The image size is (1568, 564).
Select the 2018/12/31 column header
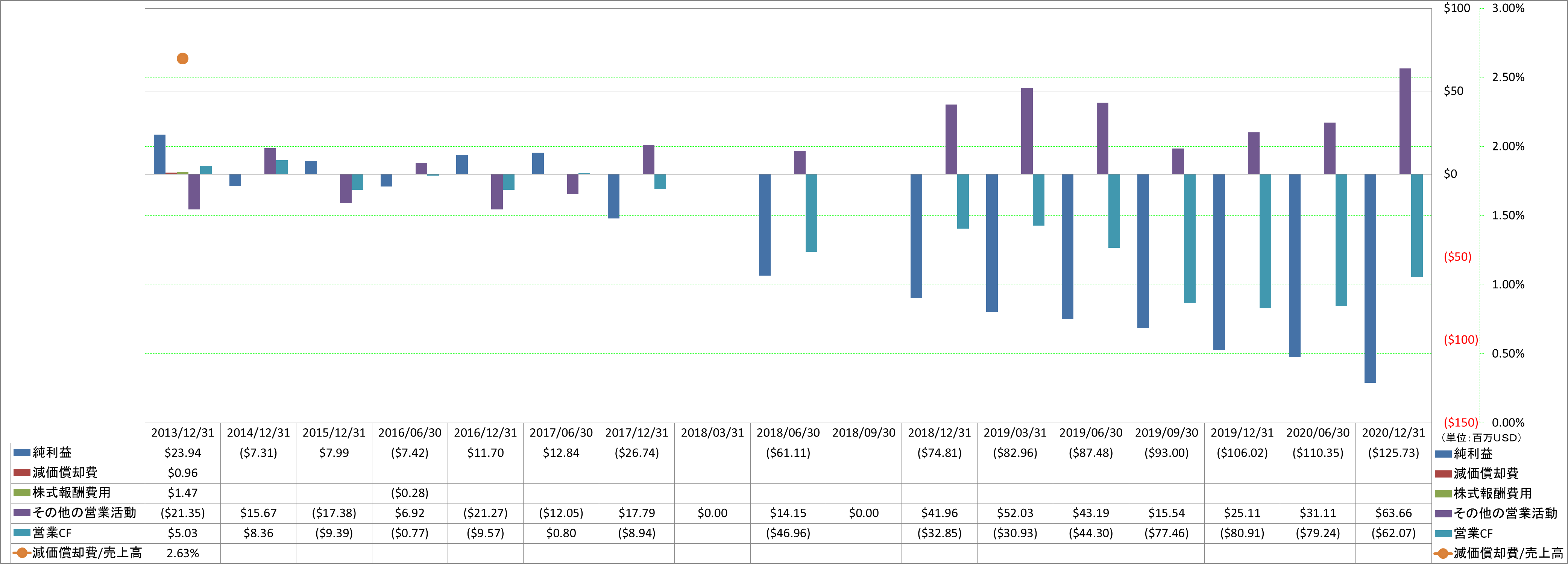(x=939, y=432)
